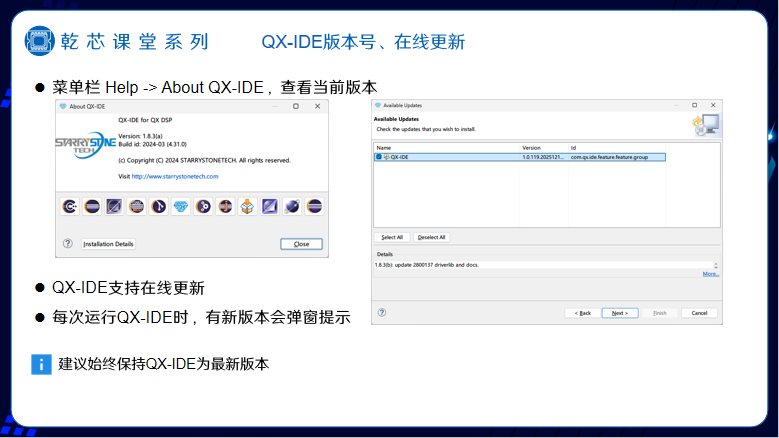The width and height of the screenshot is (779, 438).
Task: Click the C++ feature icon in About QX-IDE
Action: pos(70,206)
